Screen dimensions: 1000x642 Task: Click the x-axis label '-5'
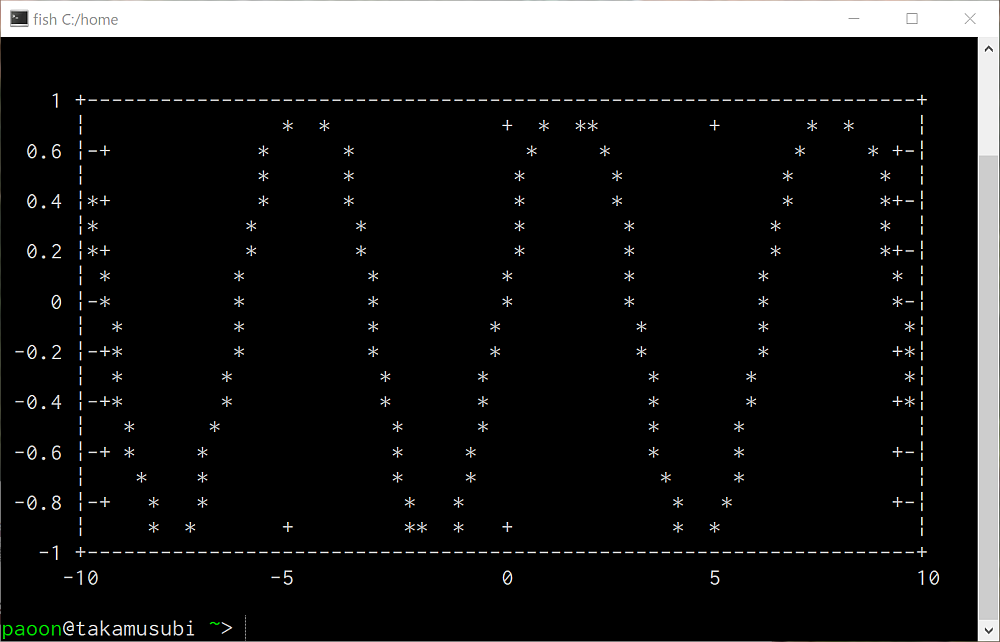282,577
